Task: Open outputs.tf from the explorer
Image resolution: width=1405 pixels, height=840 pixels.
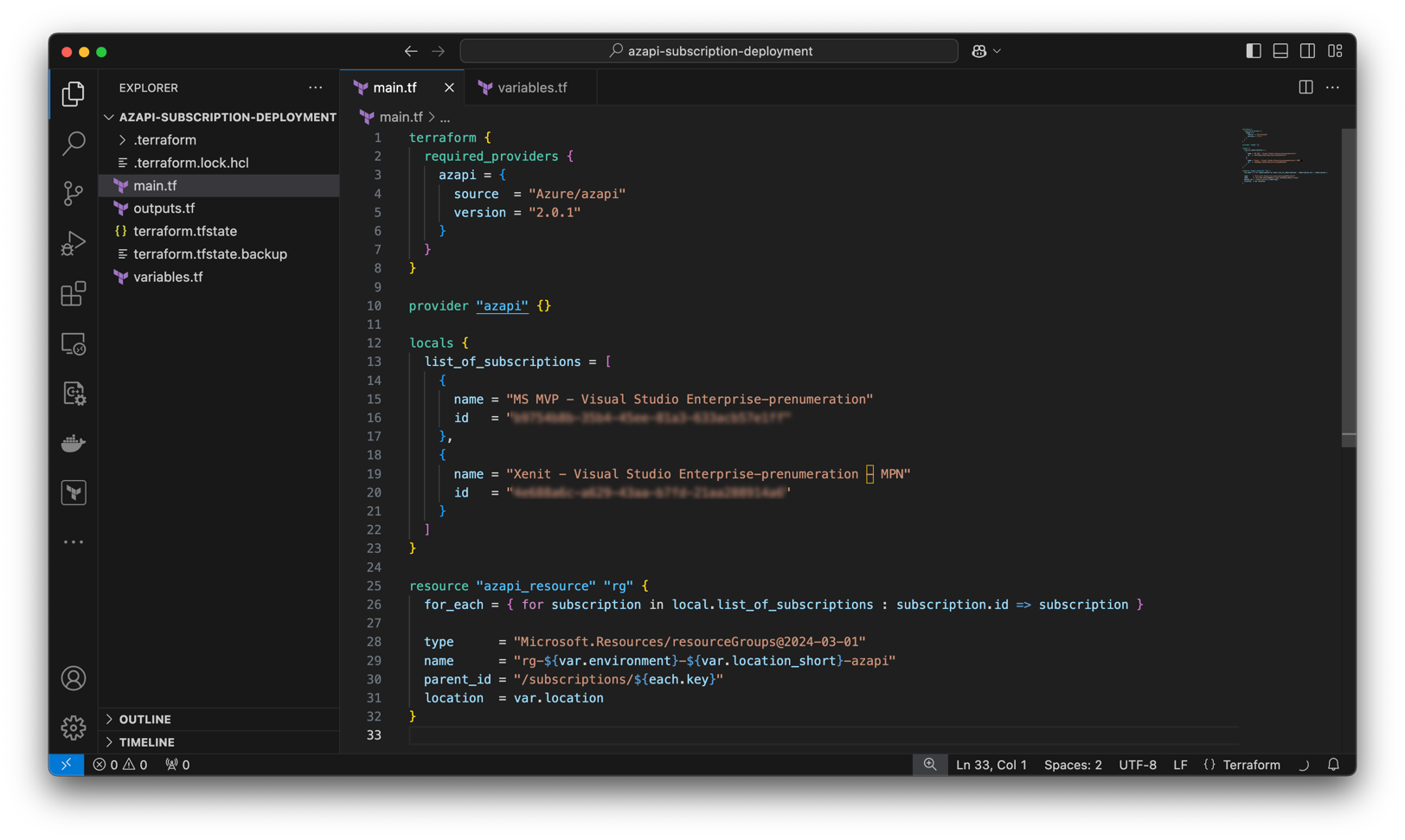Action: [x=164, y=208]
